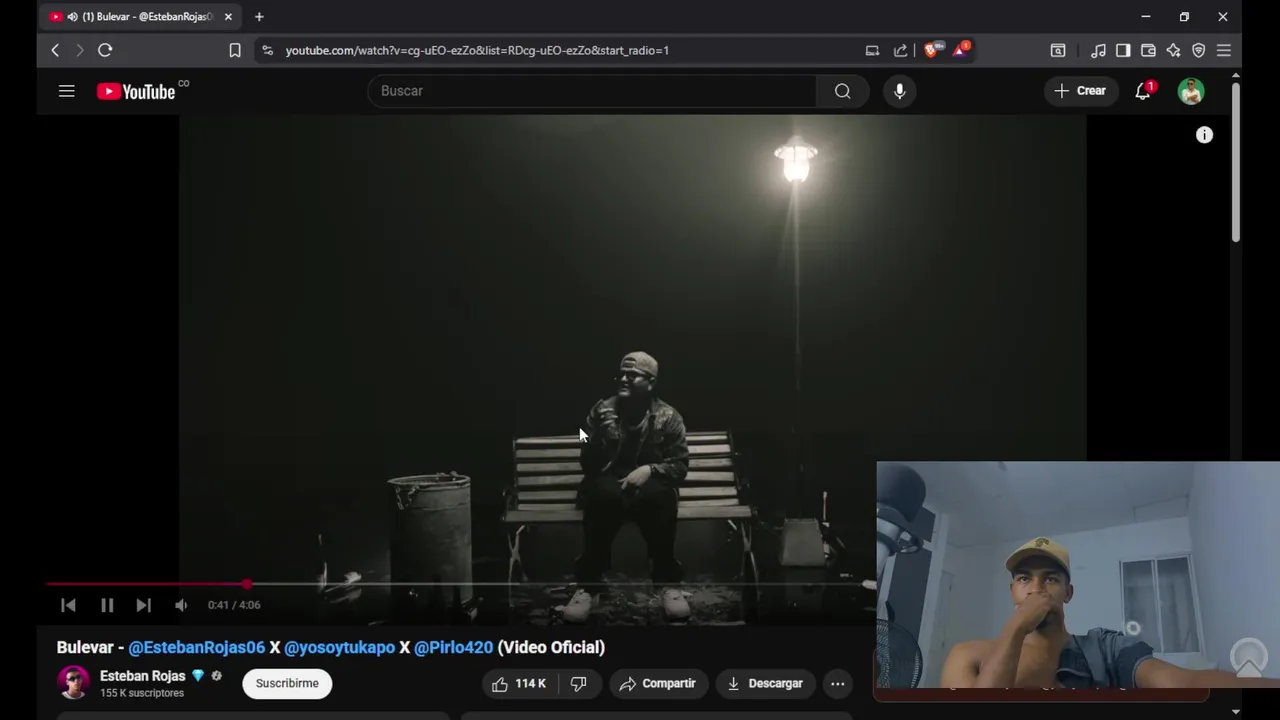Viewport: 1280px width, 720px height.
Task: Show video info card icon
Action: coord(1204,135)
